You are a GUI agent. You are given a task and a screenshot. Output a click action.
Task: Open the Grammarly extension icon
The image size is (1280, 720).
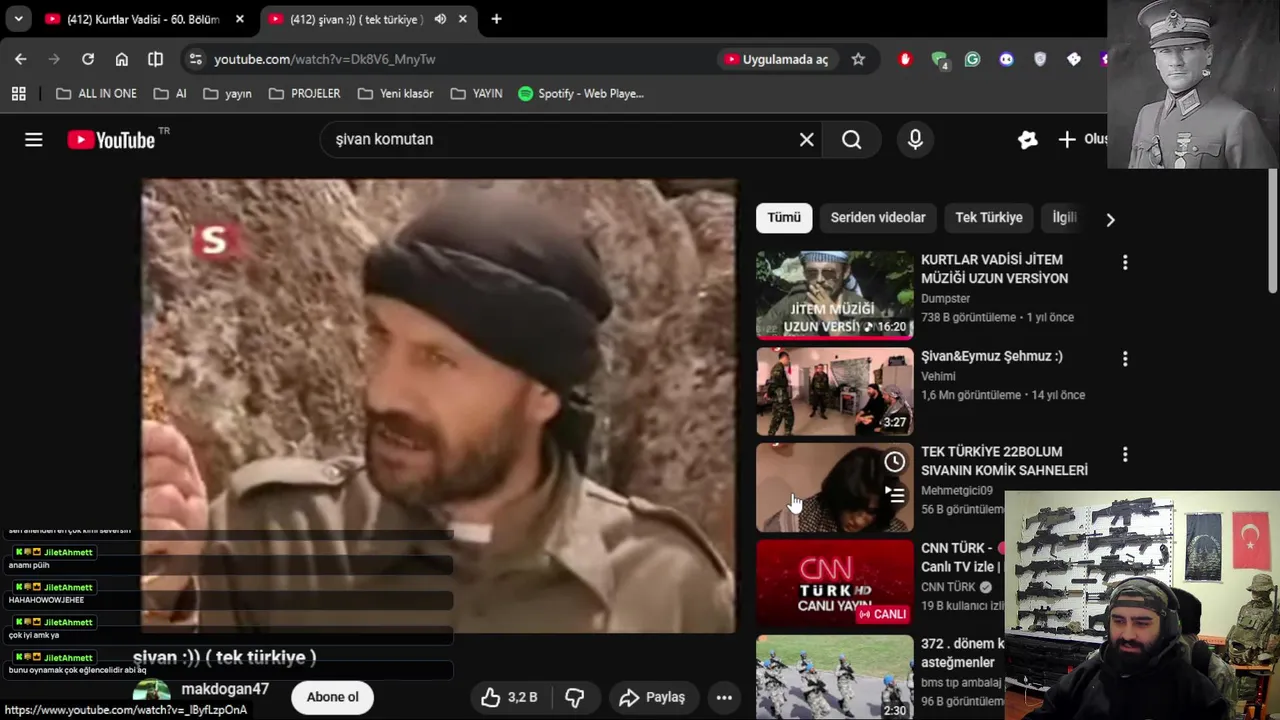tap(972, 59)
